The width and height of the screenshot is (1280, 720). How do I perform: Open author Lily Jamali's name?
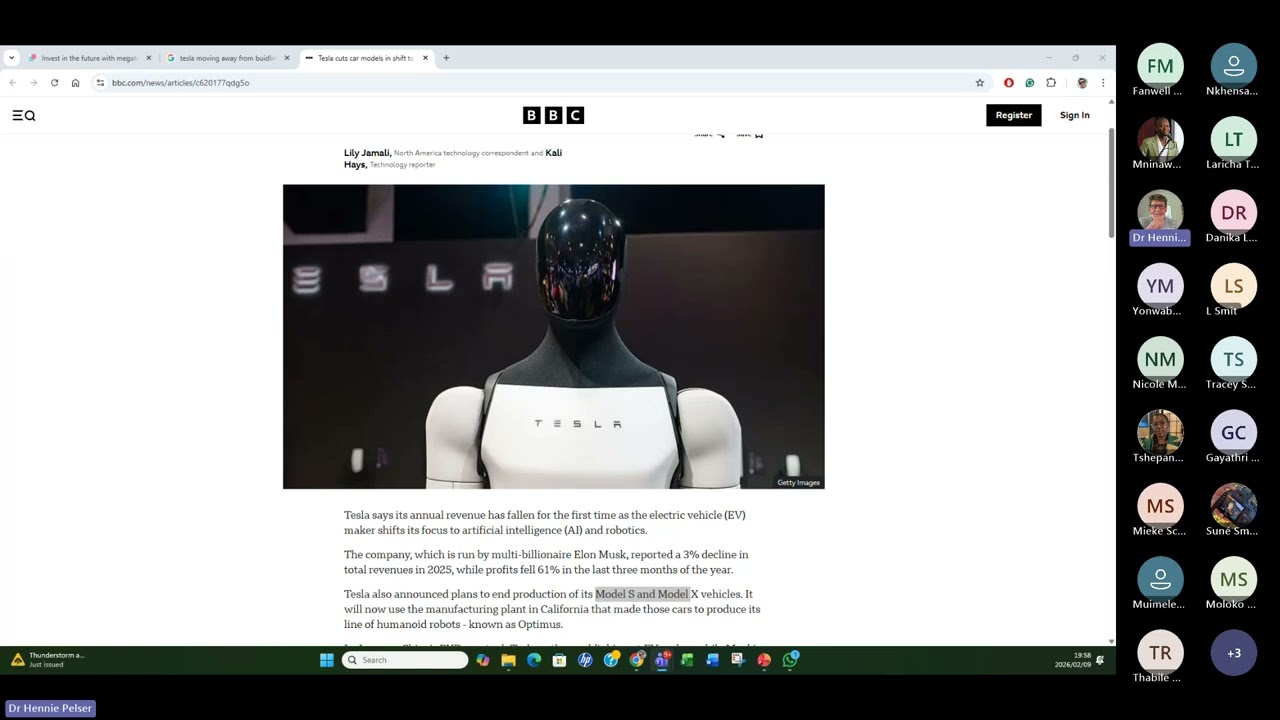pos(366,153)
